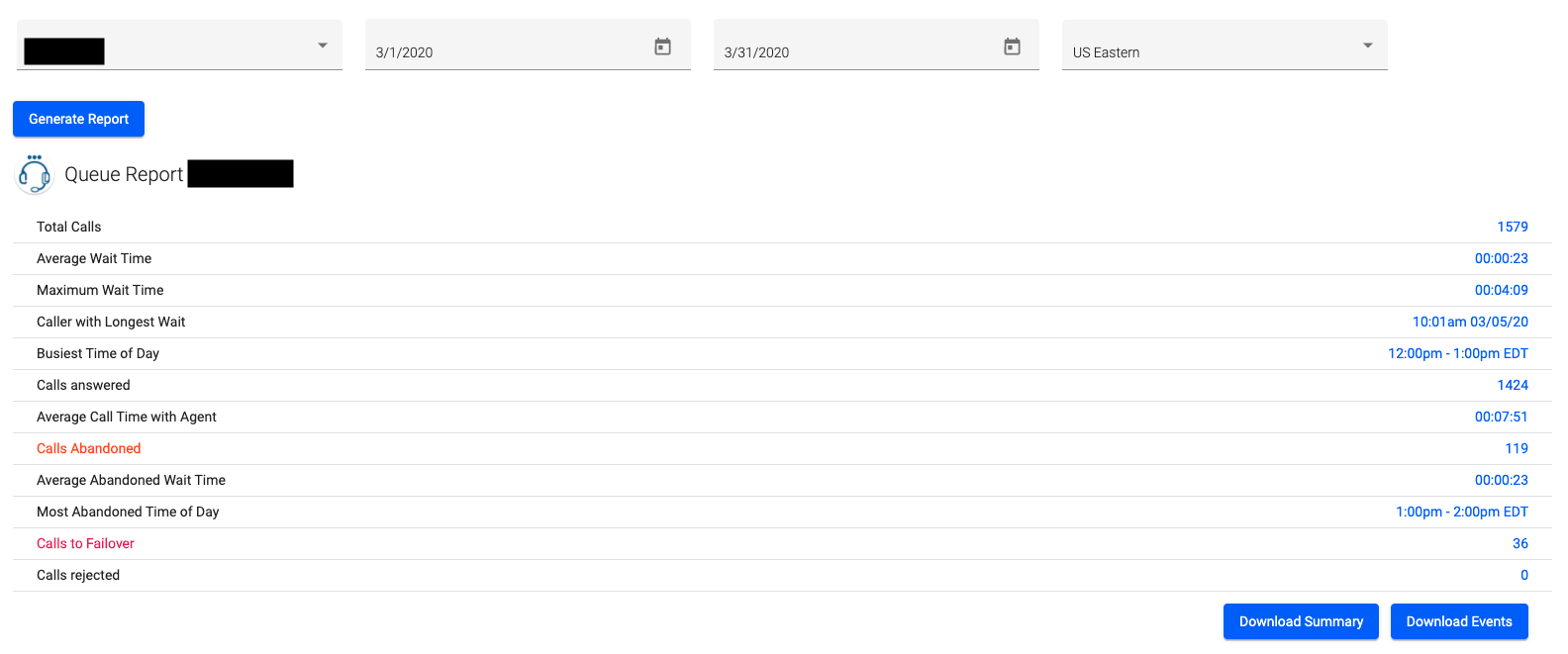Open the queue selection dropdown arrow
The image size is (1568, 654).
(322, 45)
